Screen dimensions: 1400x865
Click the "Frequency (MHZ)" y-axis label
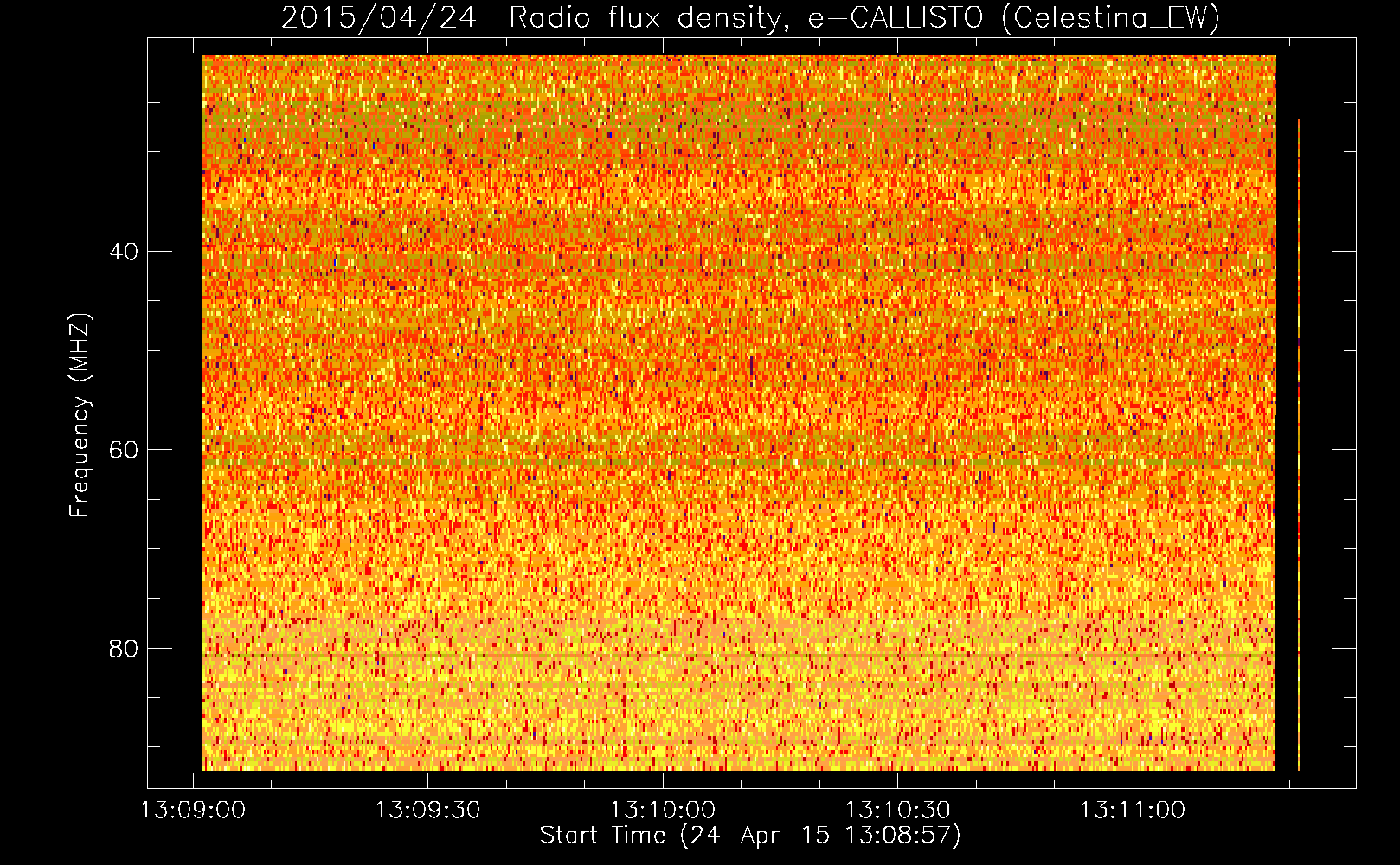click(80, 415)
